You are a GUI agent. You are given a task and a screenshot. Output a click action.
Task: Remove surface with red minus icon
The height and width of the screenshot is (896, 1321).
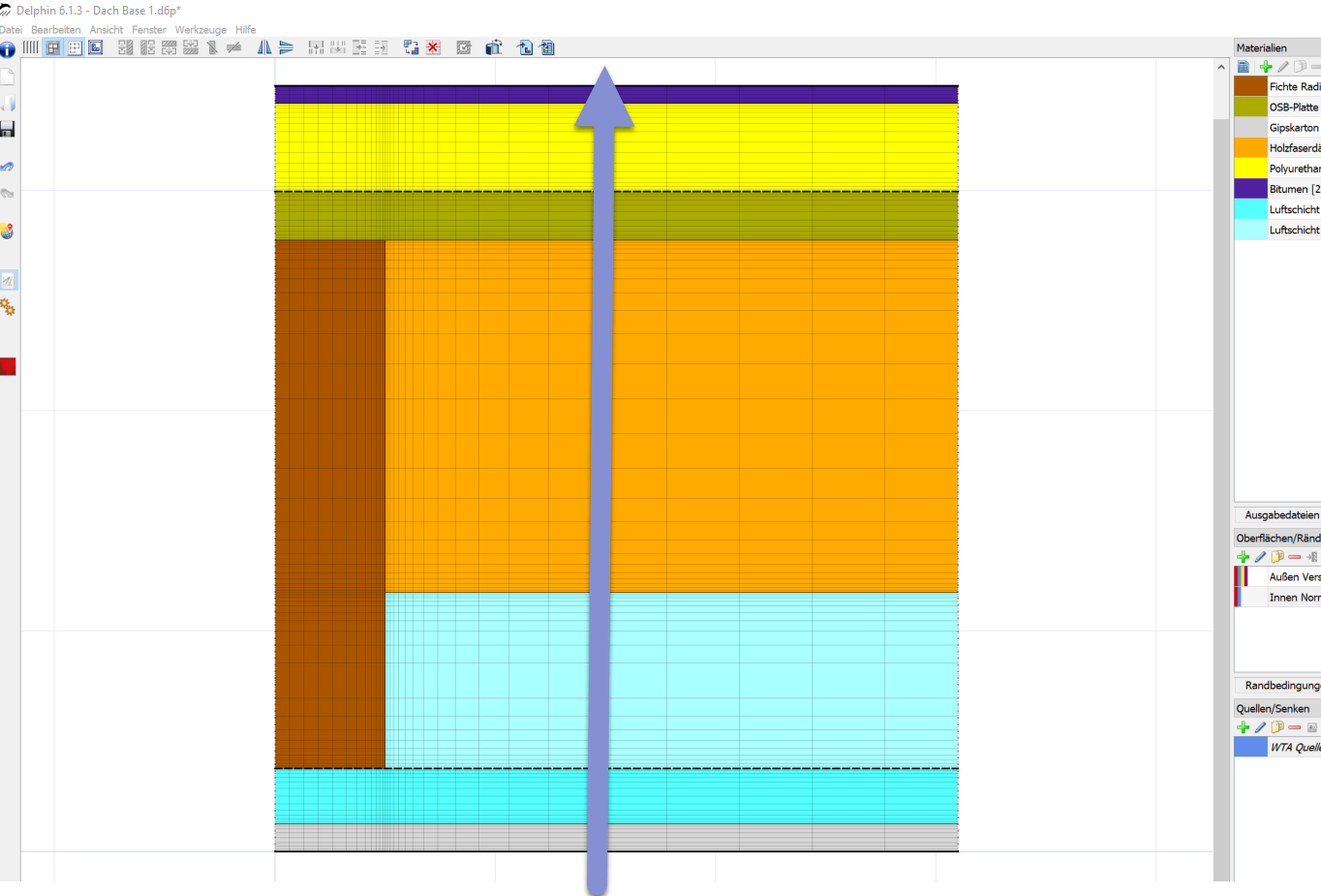1295,557
